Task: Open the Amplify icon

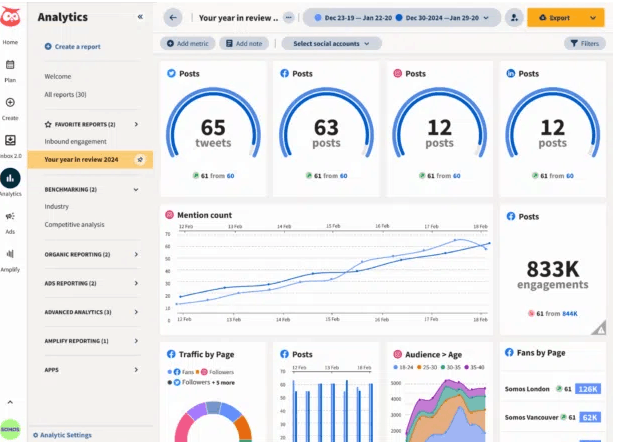Action: [10, 254]
